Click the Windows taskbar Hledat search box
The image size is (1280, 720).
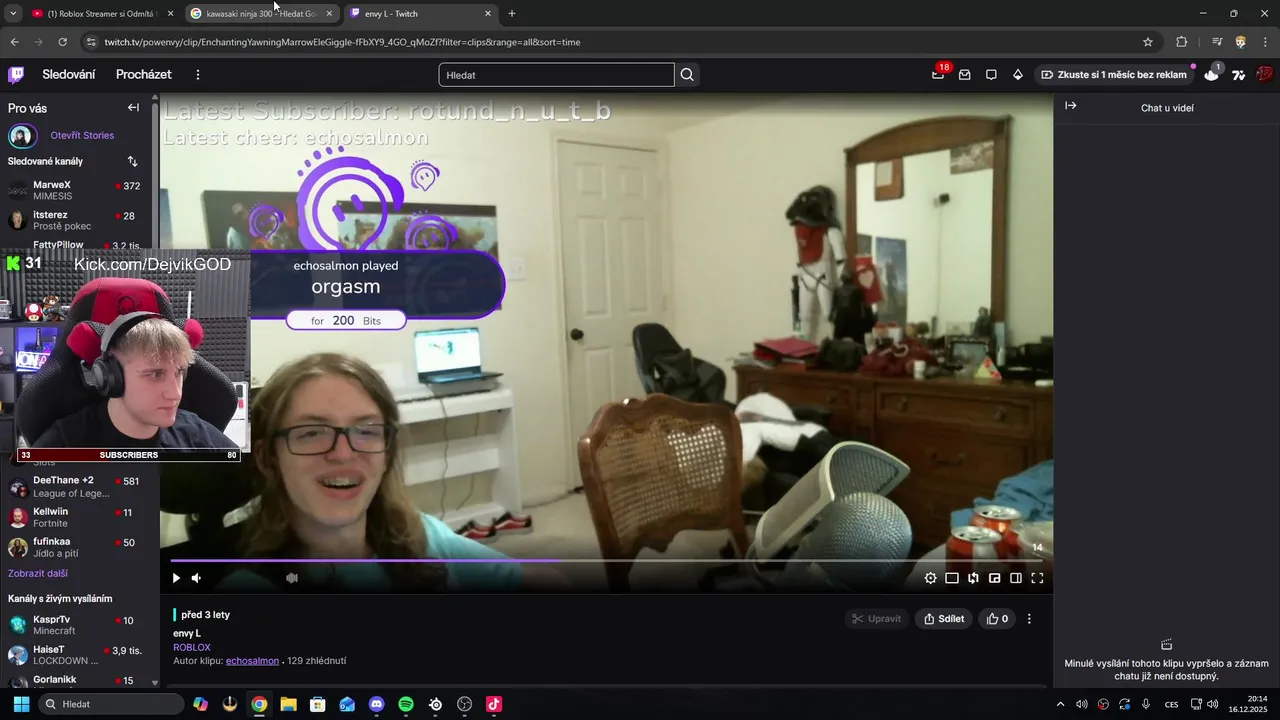(x=110, y=704)
